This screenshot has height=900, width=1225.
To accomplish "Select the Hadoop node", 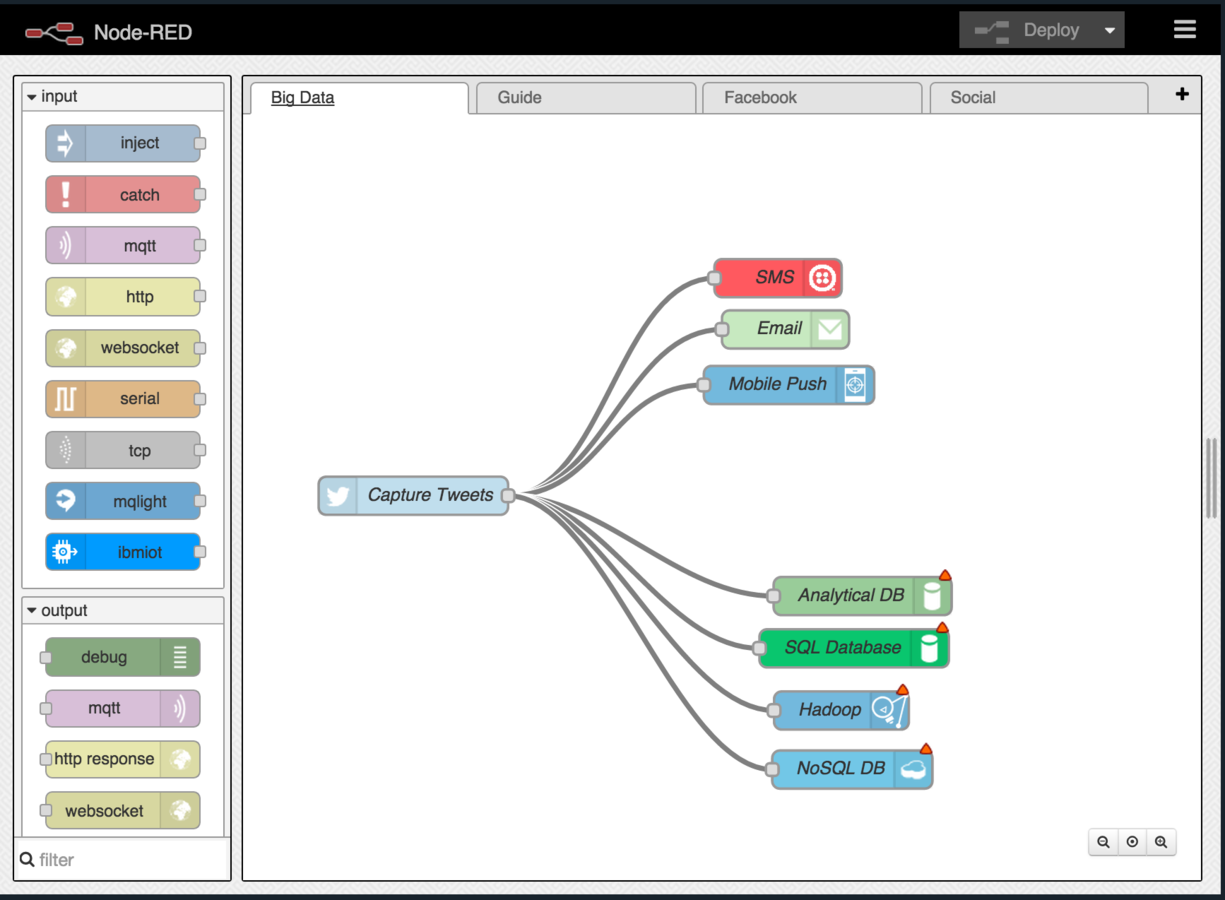I will pyautogui.click(x=841, y=710).
